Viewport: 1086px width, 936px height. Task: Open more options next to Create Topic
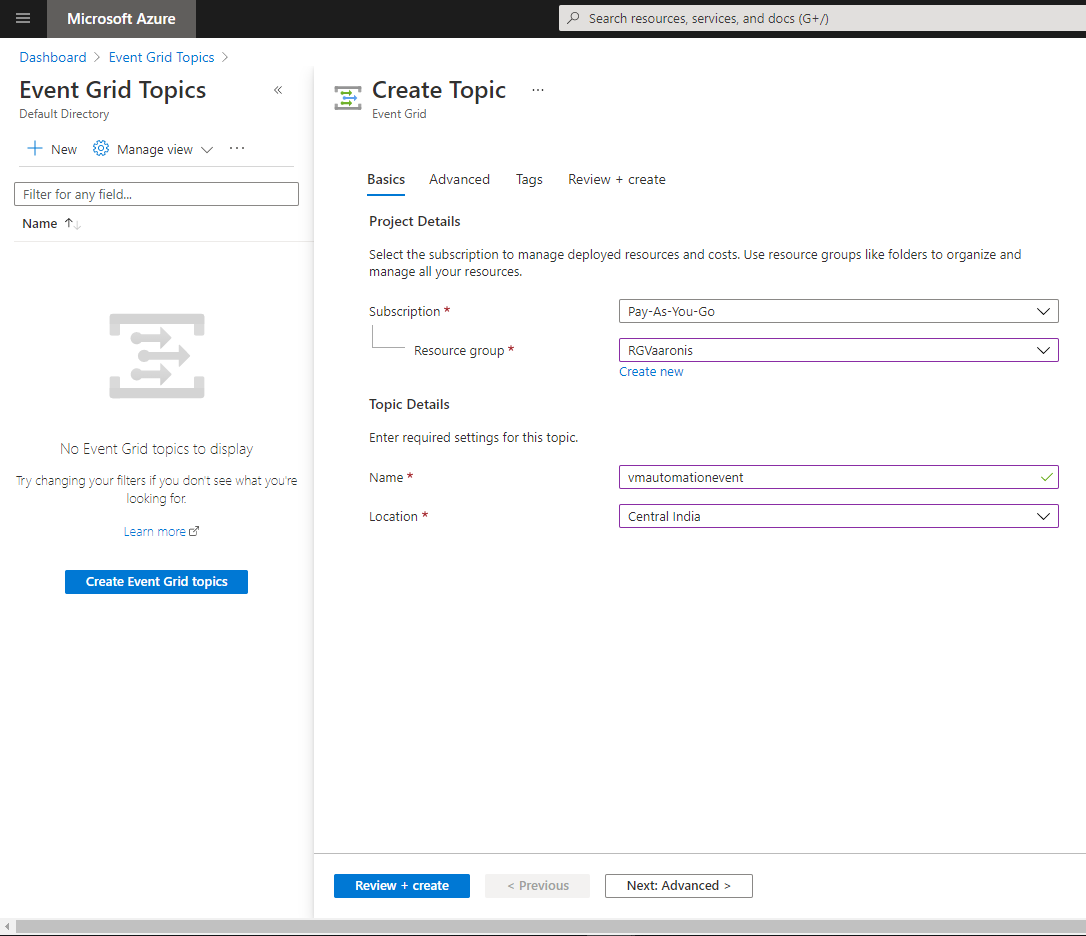[537, 90]
